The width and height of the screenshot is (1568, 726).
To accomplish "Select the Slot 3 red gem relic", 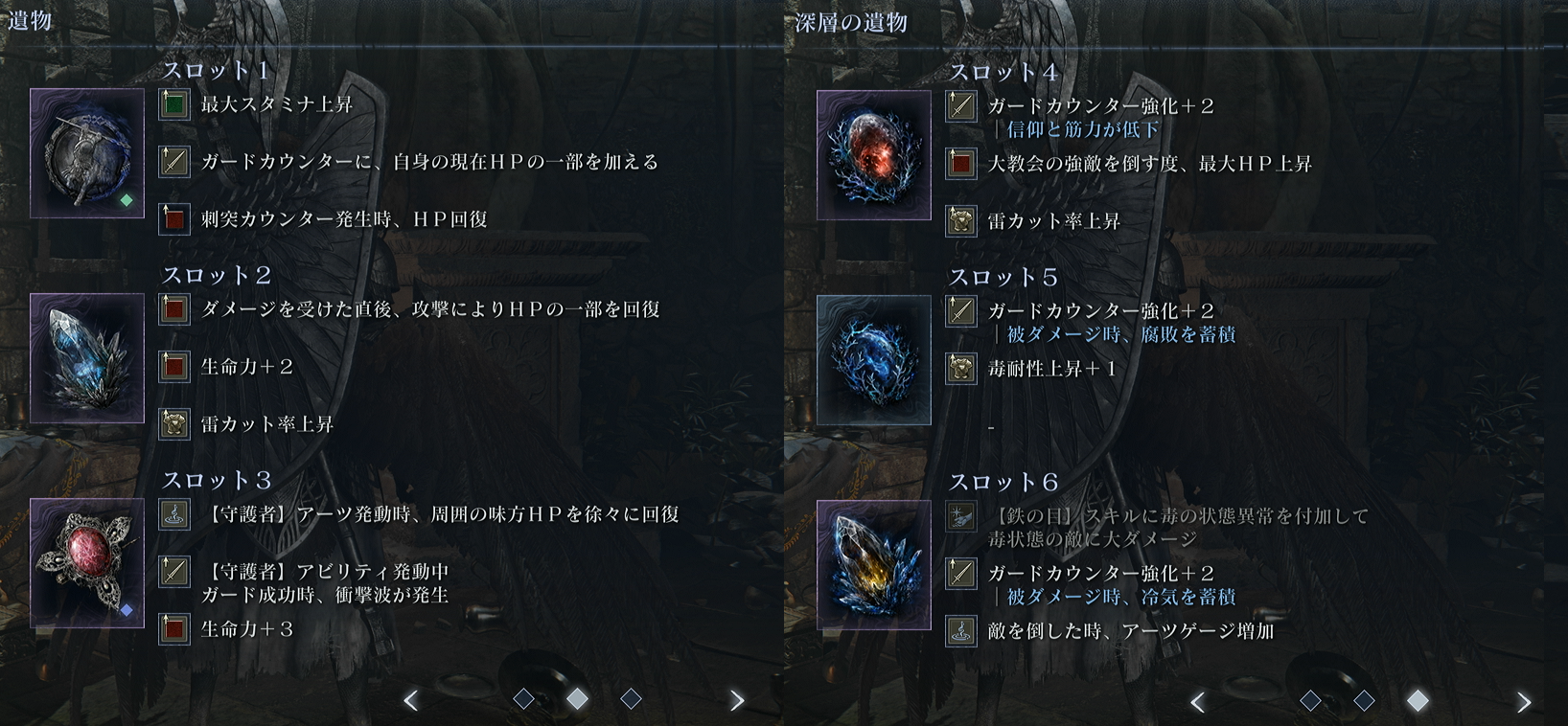I will coord(87,563).
